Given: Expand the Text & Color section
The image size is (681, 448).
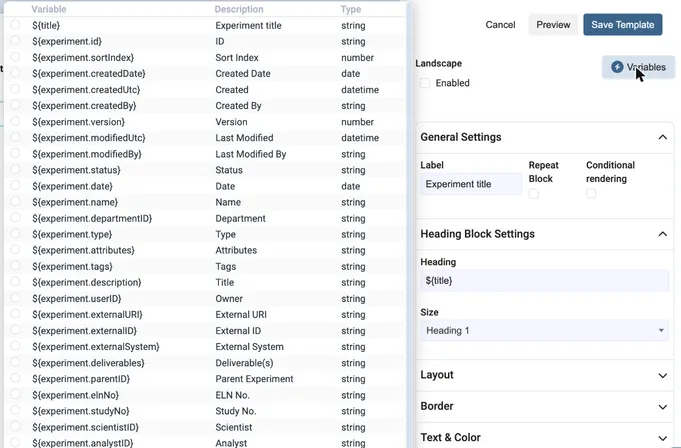Looking at the screenshot, I should click(662, 438).
